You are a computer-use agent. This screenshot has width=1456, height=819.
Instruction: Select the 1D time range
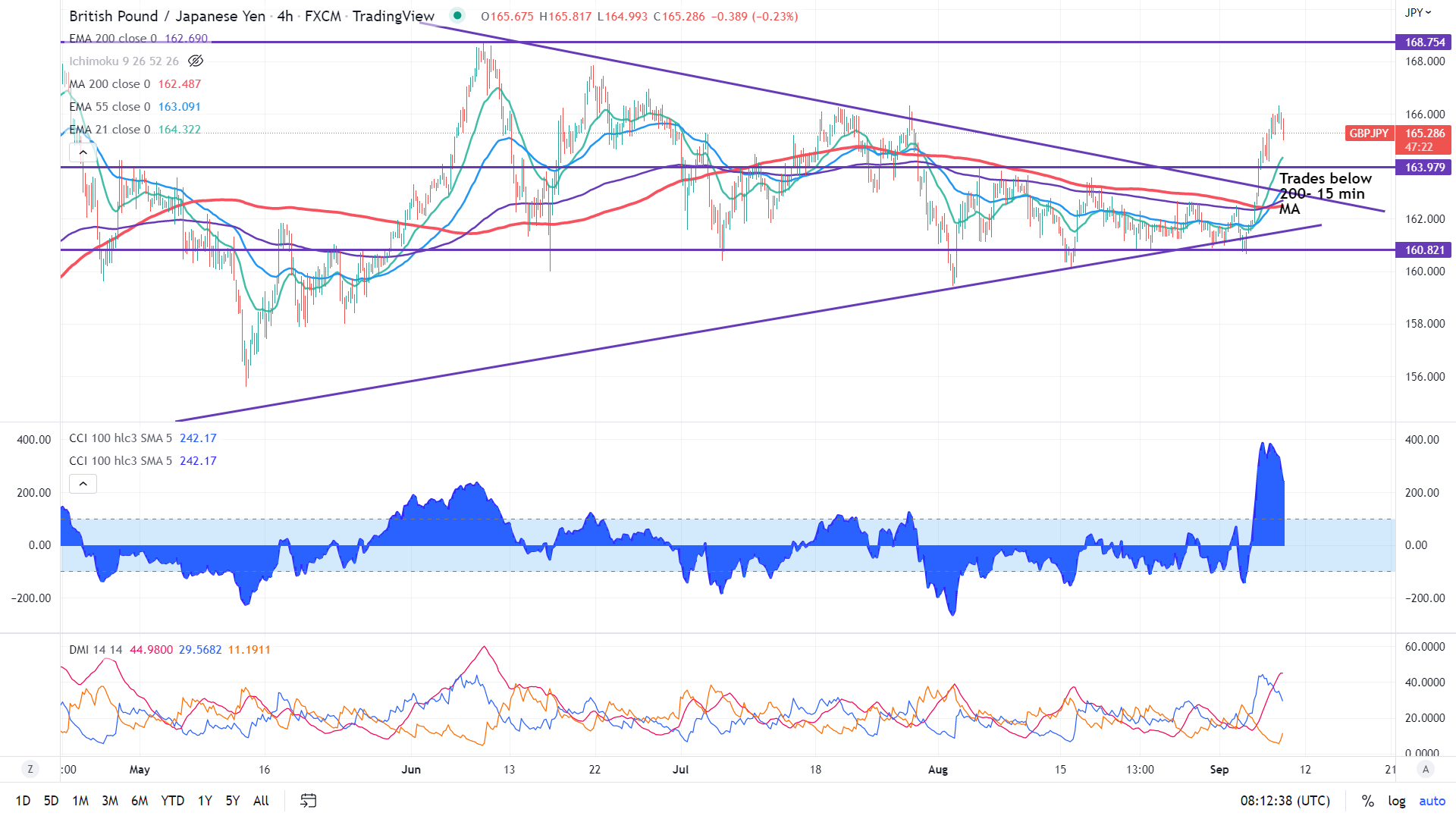tap(23, 801)
